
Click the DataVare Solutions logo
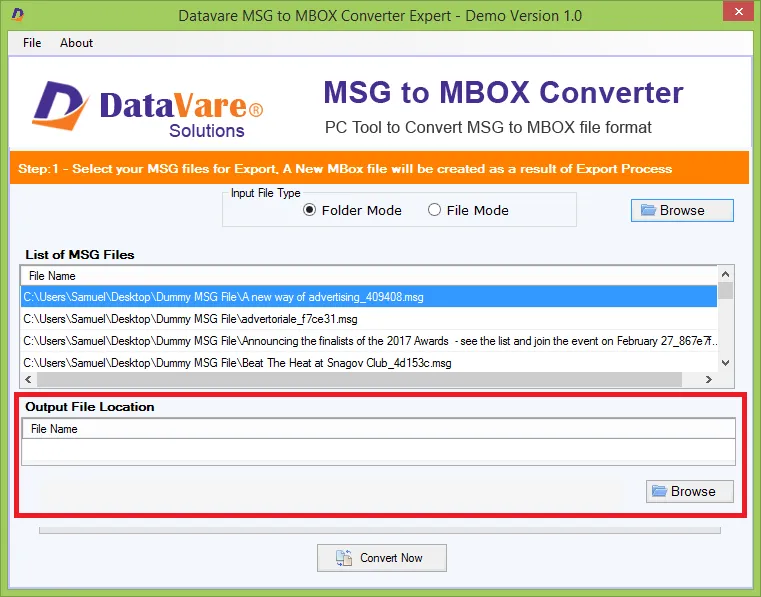coord(148,109)
